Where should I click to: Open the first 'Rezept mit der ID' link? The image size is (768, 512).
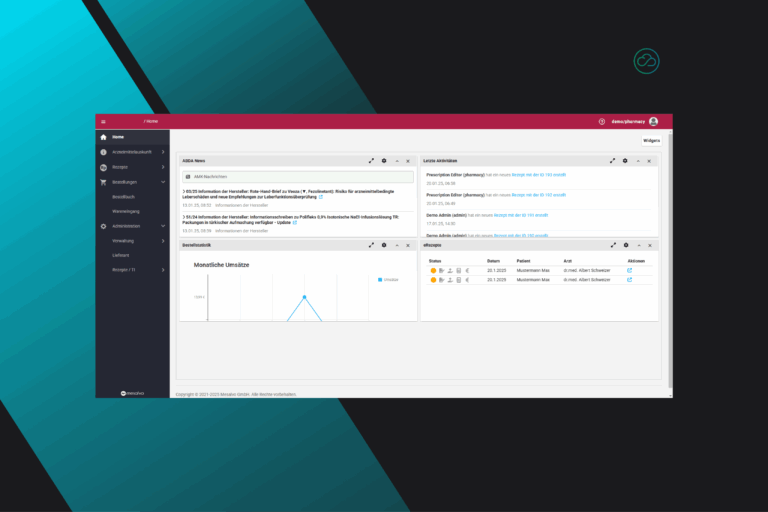pyautogui.click(x=538, y=174)
